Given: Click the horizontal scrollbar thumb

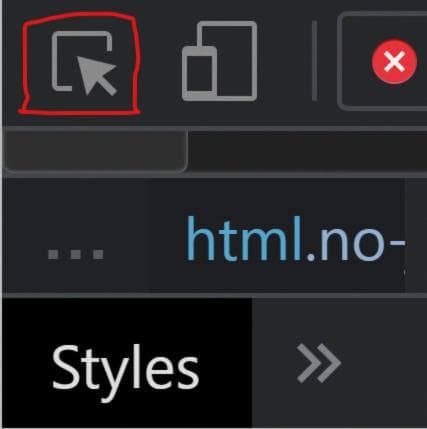Looking at the screenshot, I should 95,151.
